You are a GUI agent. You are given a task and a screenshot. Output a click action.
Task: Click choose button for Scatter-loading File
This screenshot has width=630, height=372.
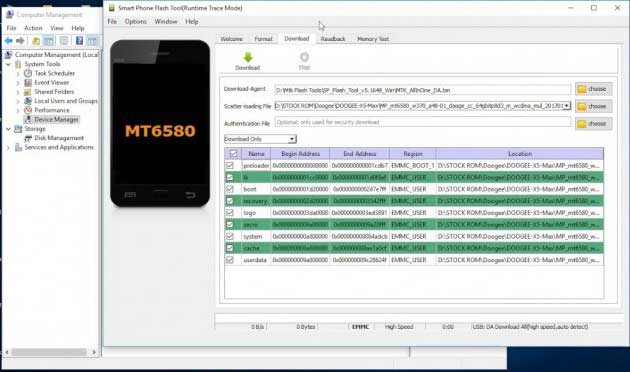pyautogui.click(x=593, y=106)
